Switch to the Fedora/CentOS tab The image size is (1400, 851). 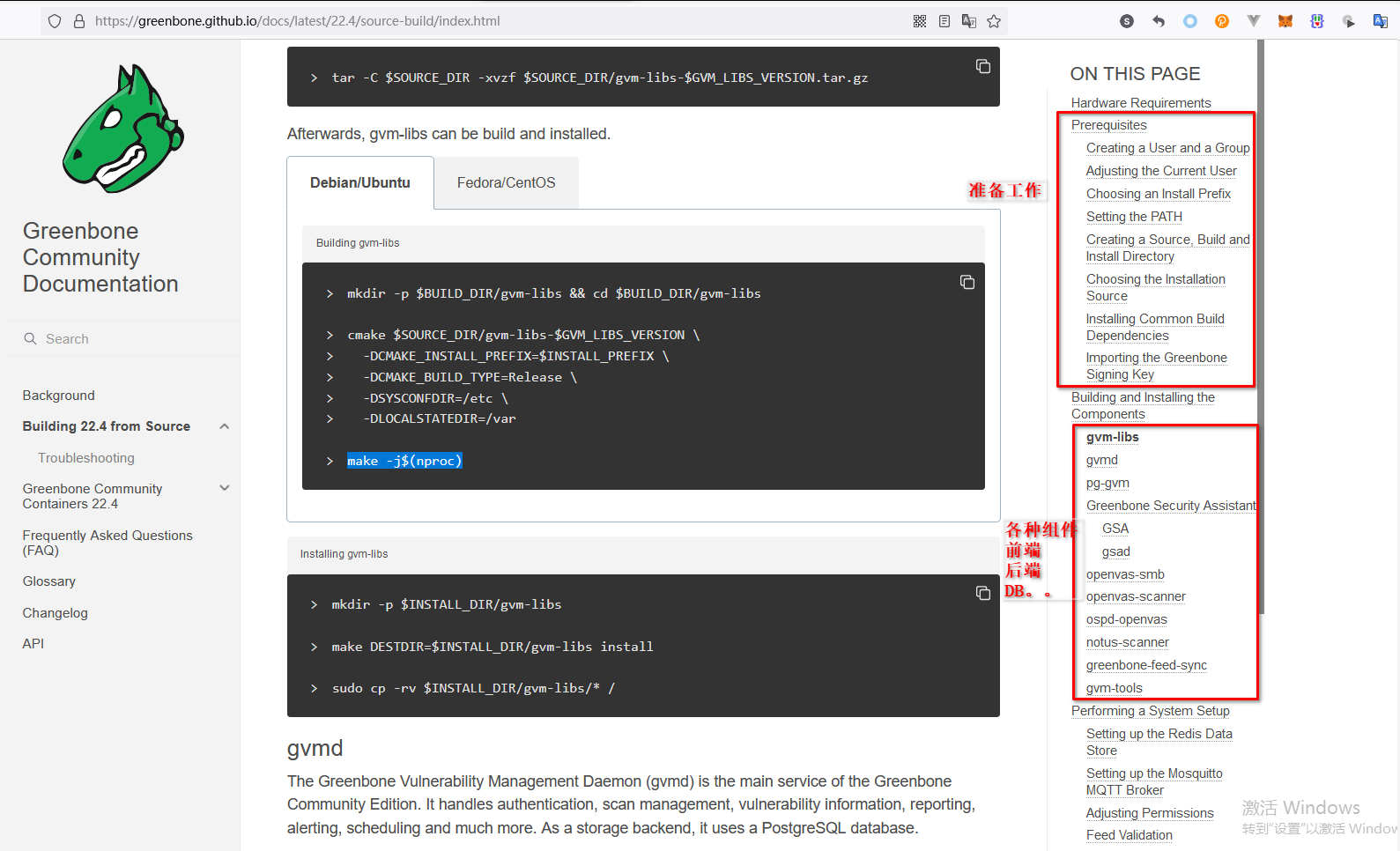point(506,183)
